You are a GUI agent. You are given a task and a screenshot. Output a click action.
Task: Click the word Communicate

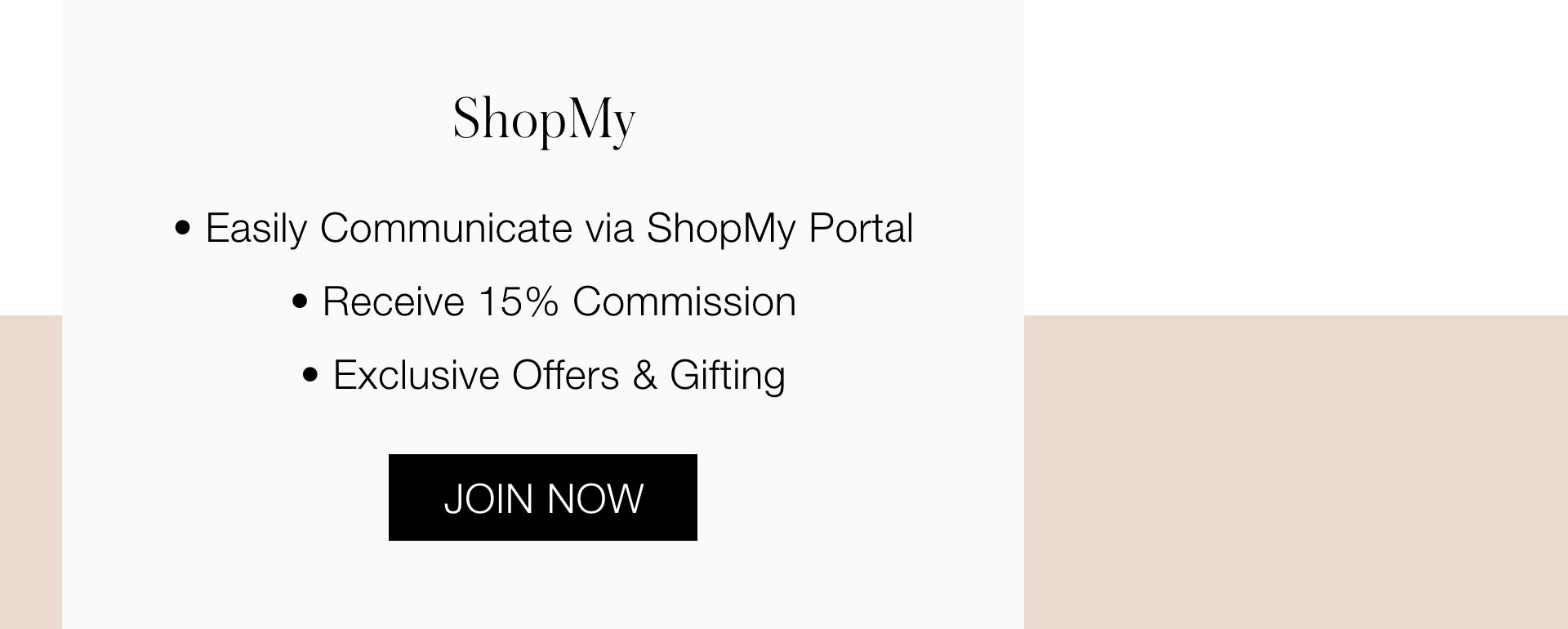(x=446, y=228)
